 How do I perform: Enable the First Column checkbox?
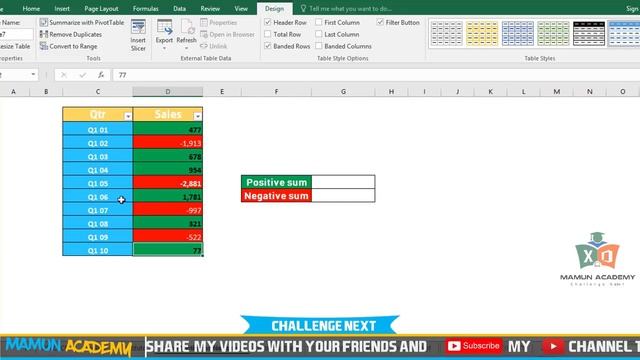click(x=319, y=22)
